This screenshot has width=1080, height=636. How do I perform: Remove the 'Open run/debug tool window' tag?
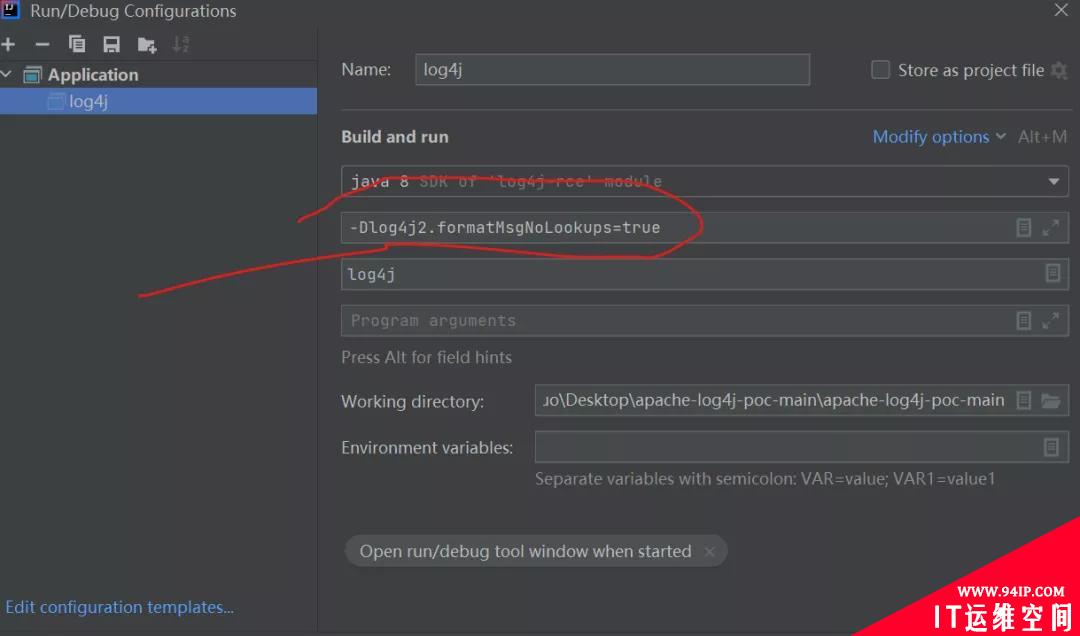[x=709, y=551]
